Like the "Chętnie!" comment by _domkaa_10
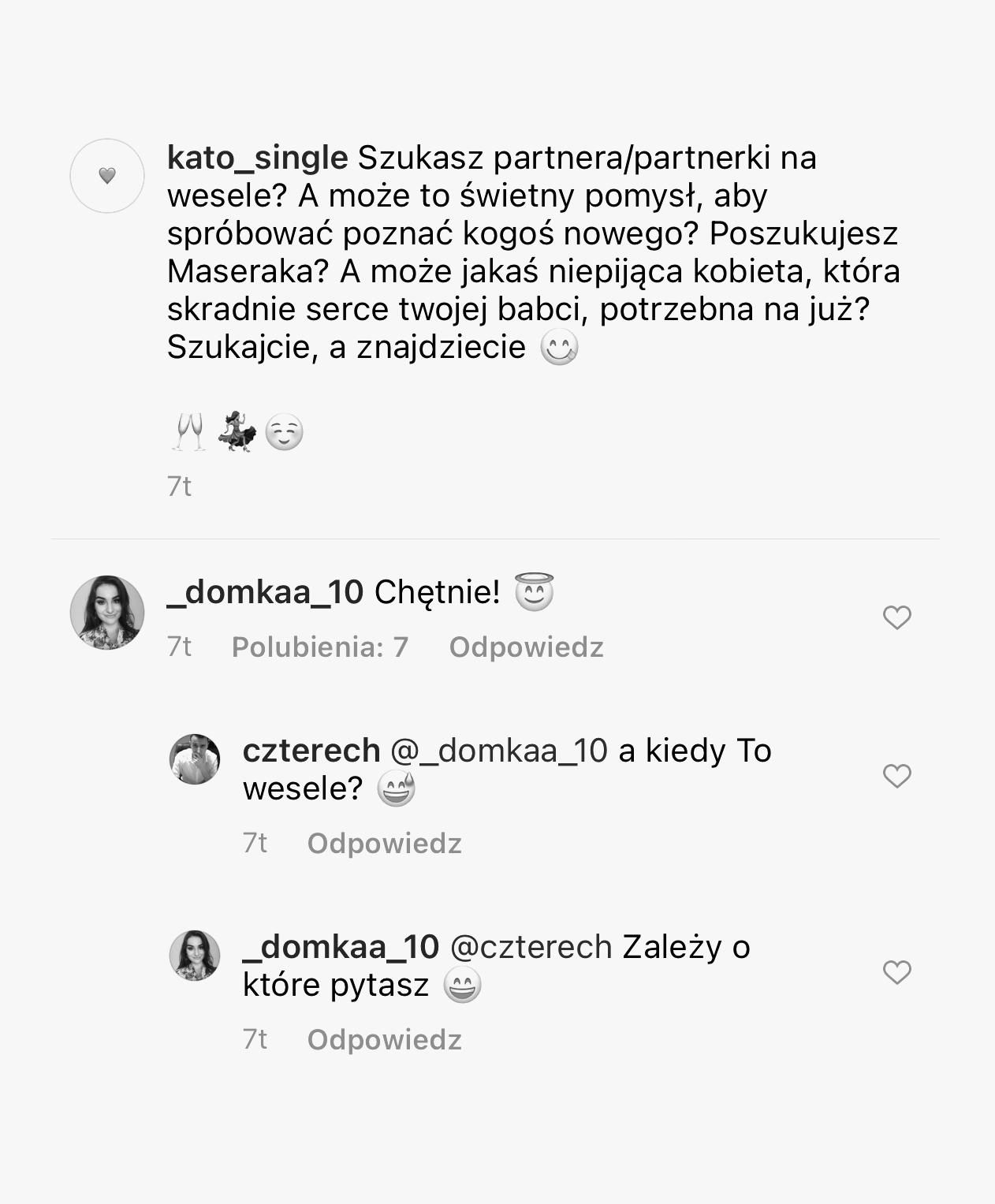This screenshot has height=1204, width=995. [896, 617]
